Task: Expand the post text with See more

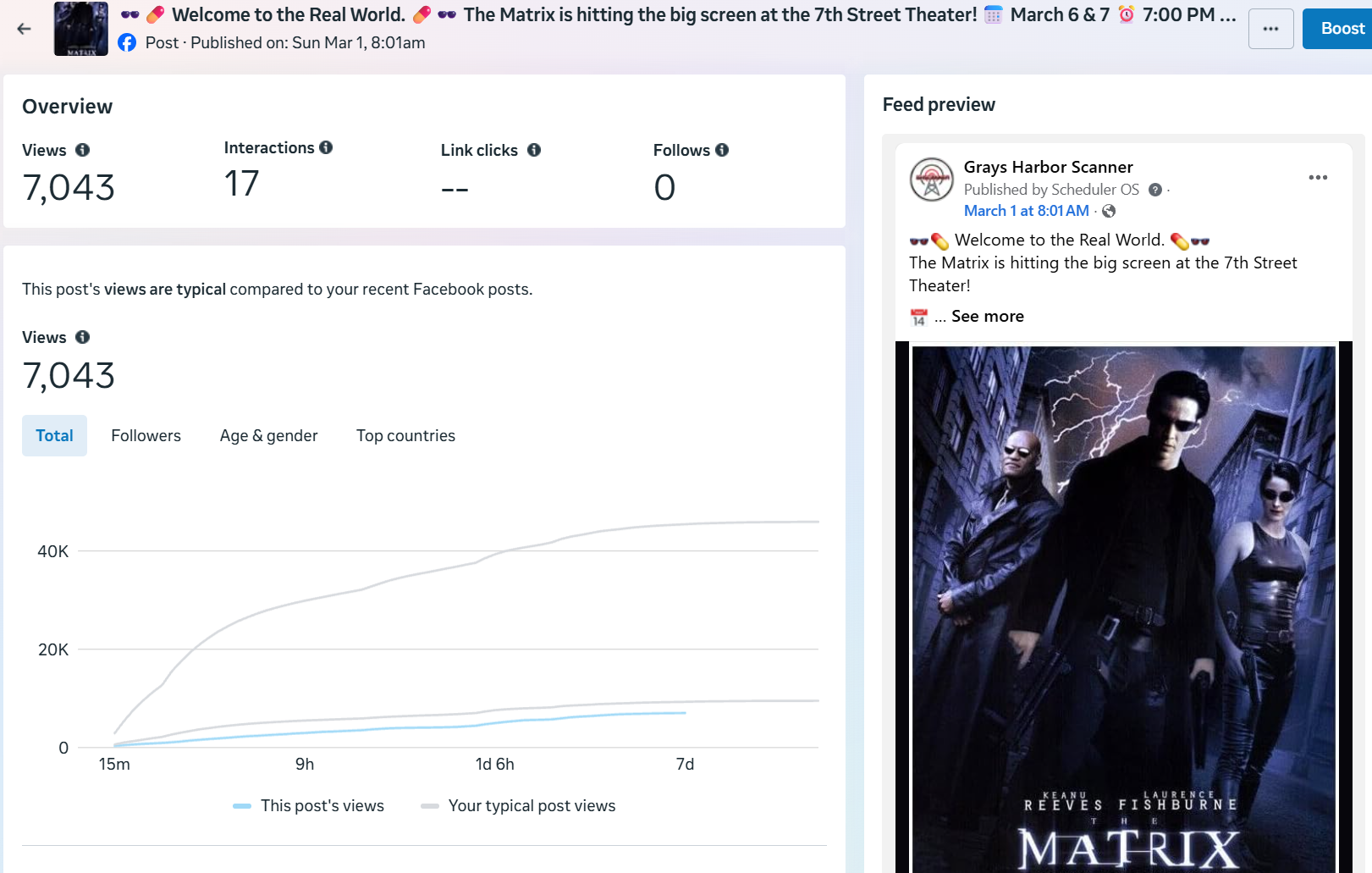Action: point(987,316)
